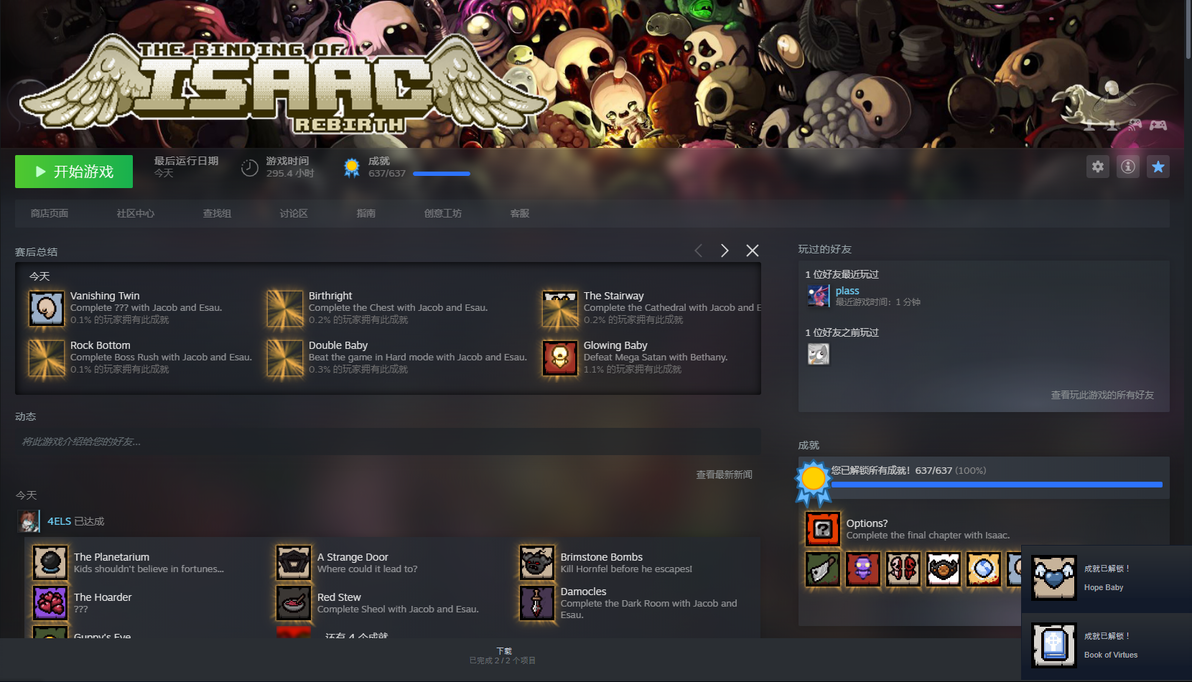
Task: Open Brimstone Bombs achievement icon
Action: coord(537,563)
